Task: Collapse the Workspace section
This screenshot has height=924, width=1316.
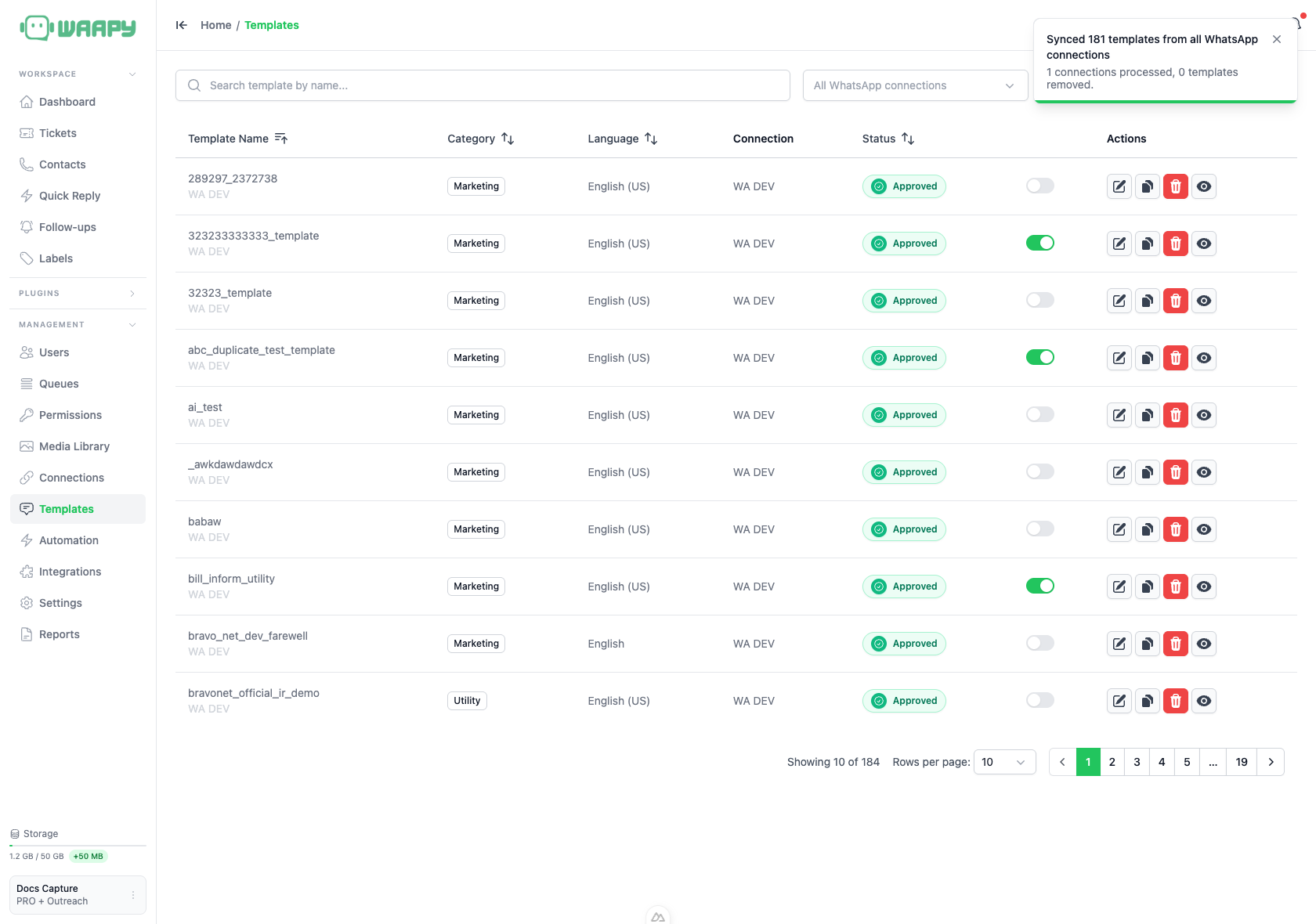Action: click(78, 74)
